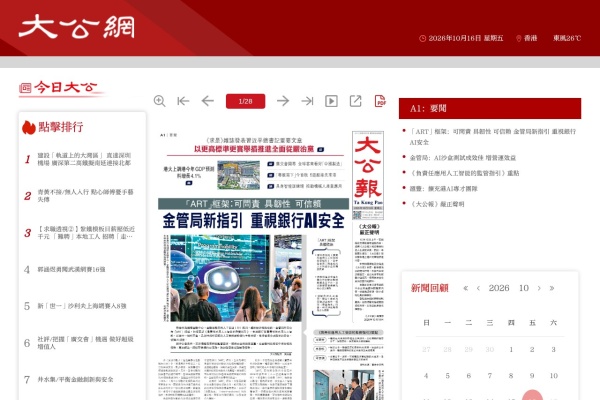Click the 2026 year label in calendar
This screenshot has width=600, height=400.
499,288
